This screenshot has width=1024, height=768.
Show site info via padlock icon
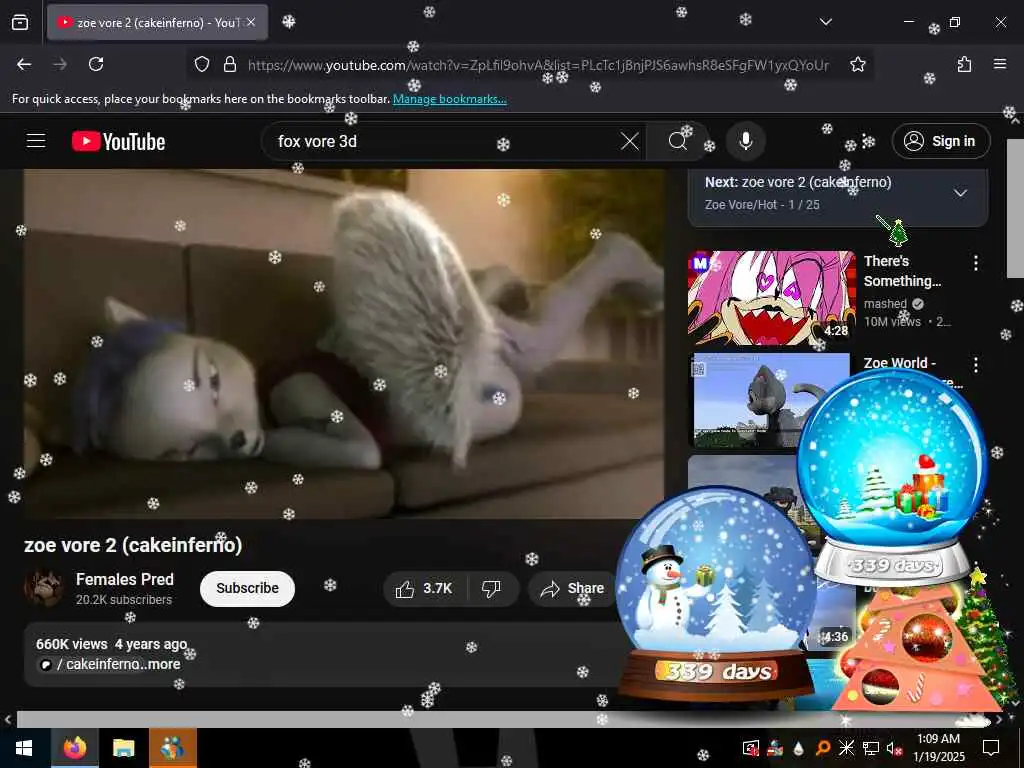(x=230, y=64)
